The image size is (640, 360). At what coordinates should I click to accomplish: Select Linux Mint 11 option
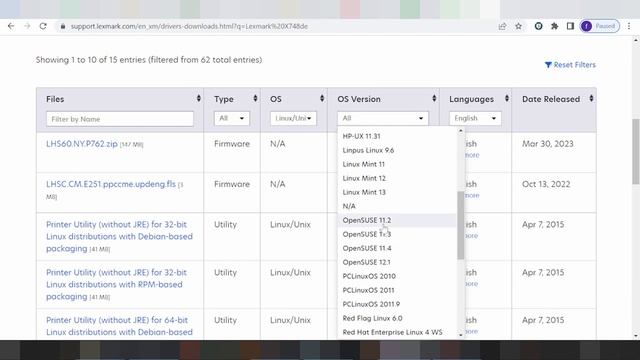397,164
